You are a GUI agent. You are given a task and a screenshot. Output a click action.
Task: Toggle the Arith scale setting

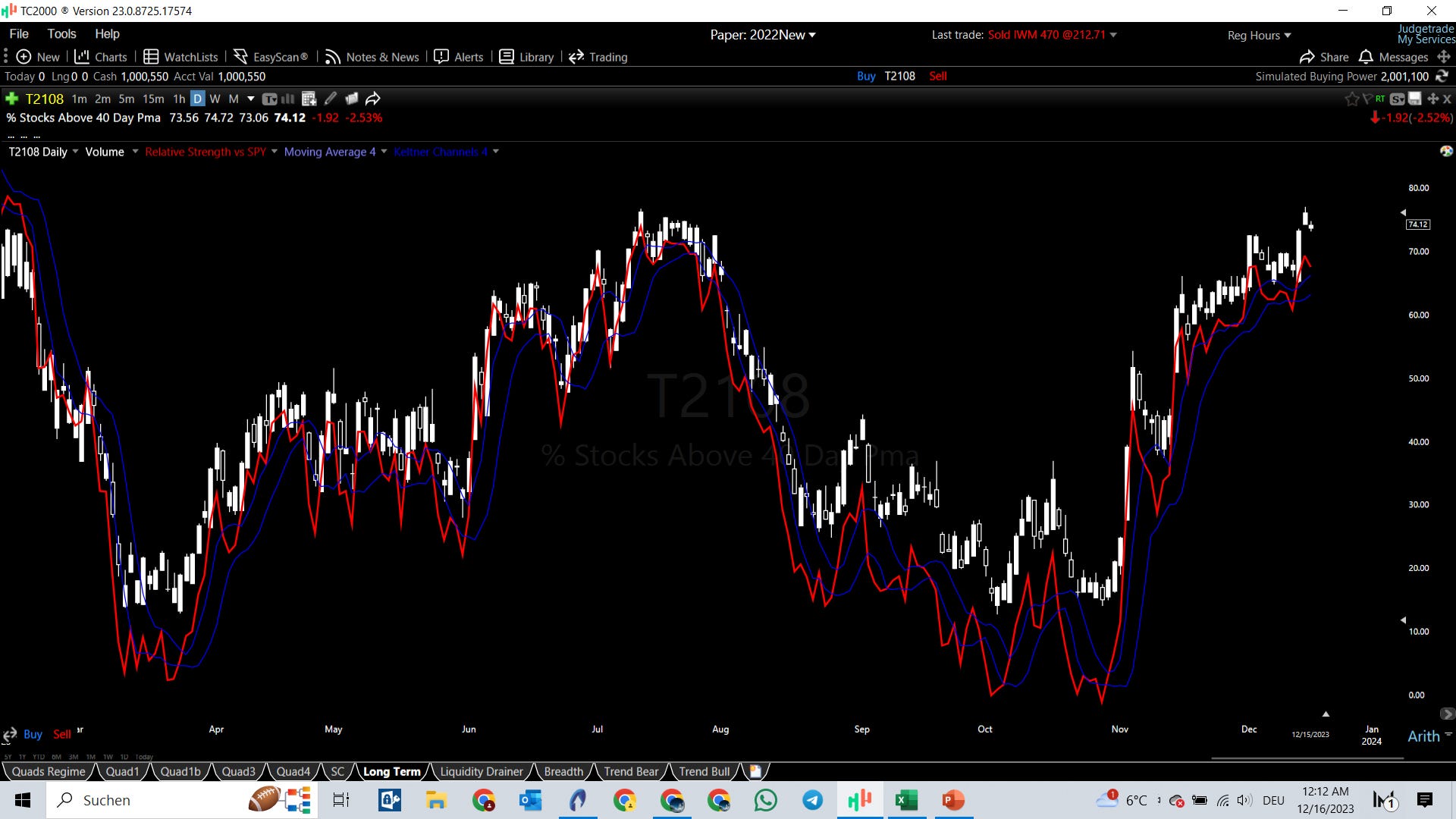pos(1423,736)
